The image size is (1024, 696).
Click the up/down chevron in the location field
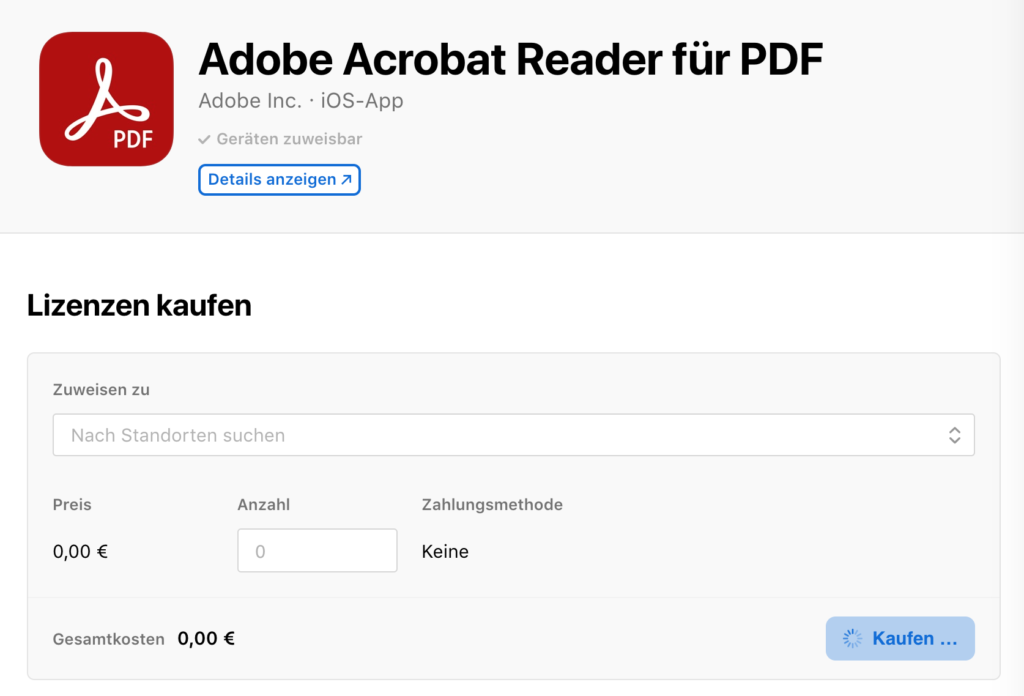(x=954, y=435)
